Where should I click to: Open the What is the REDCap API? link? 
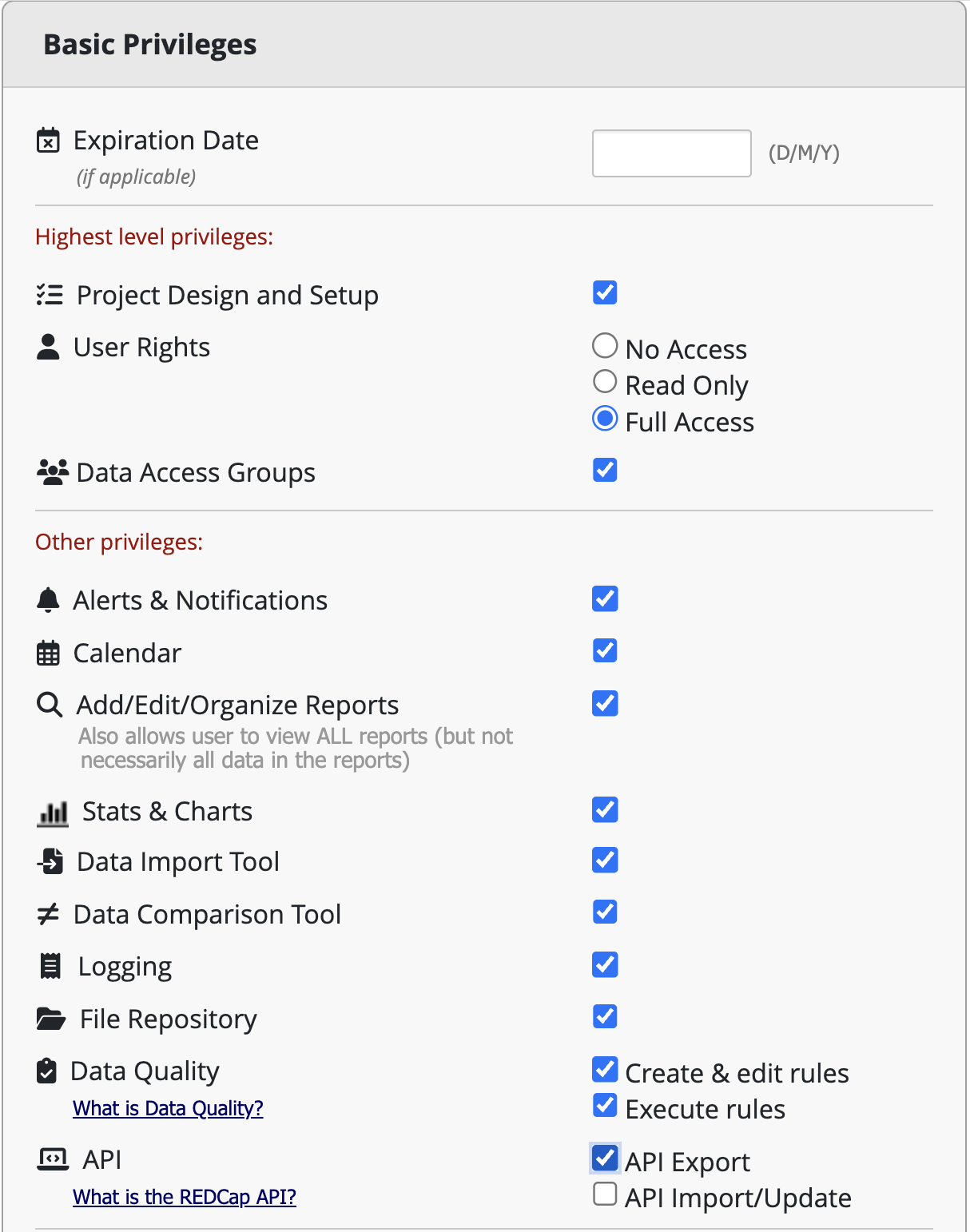(x=185, y=1197)
